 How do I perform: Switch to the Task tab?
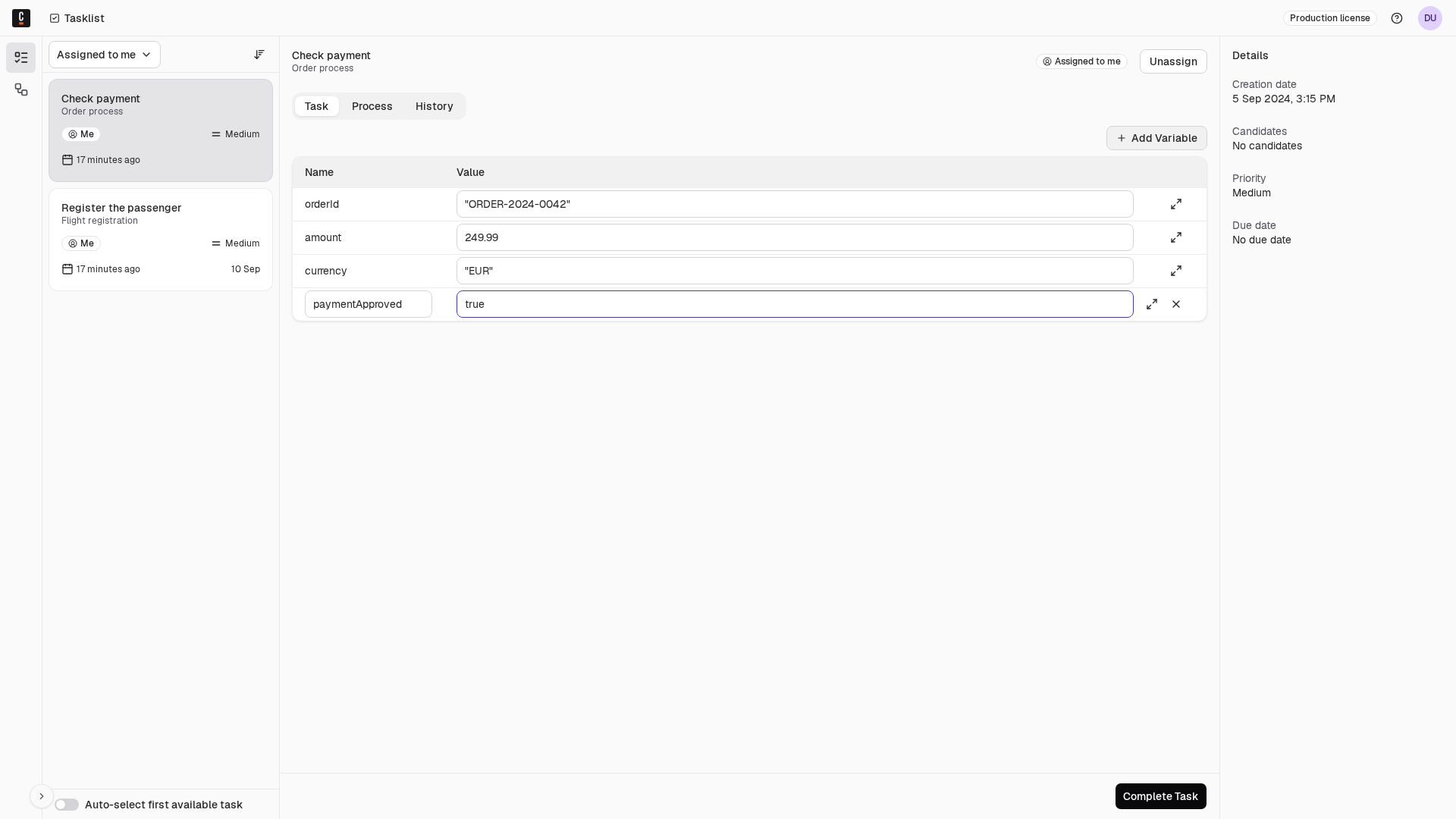click(x=316, y=106)
